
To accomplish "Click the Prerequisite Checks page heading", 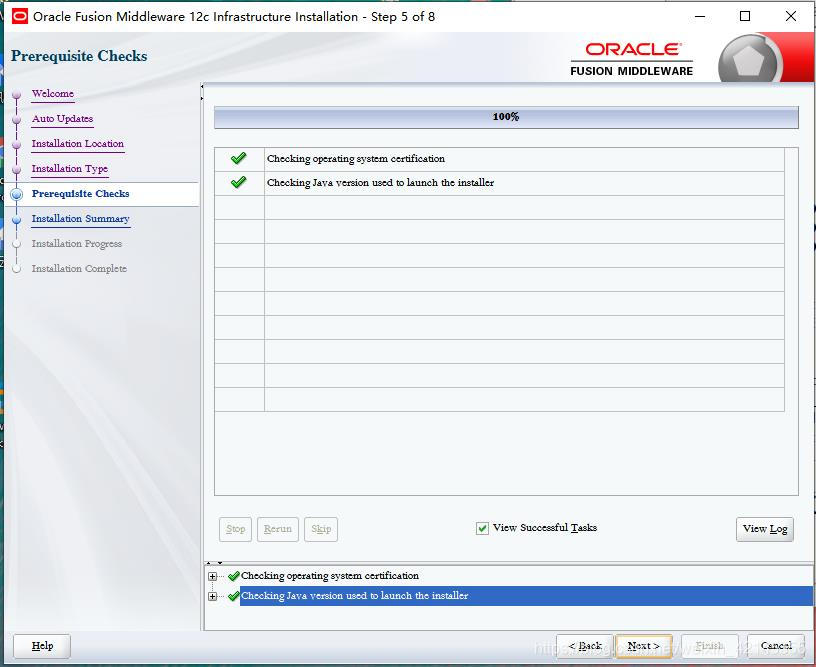I will click(x=79, y=56).
